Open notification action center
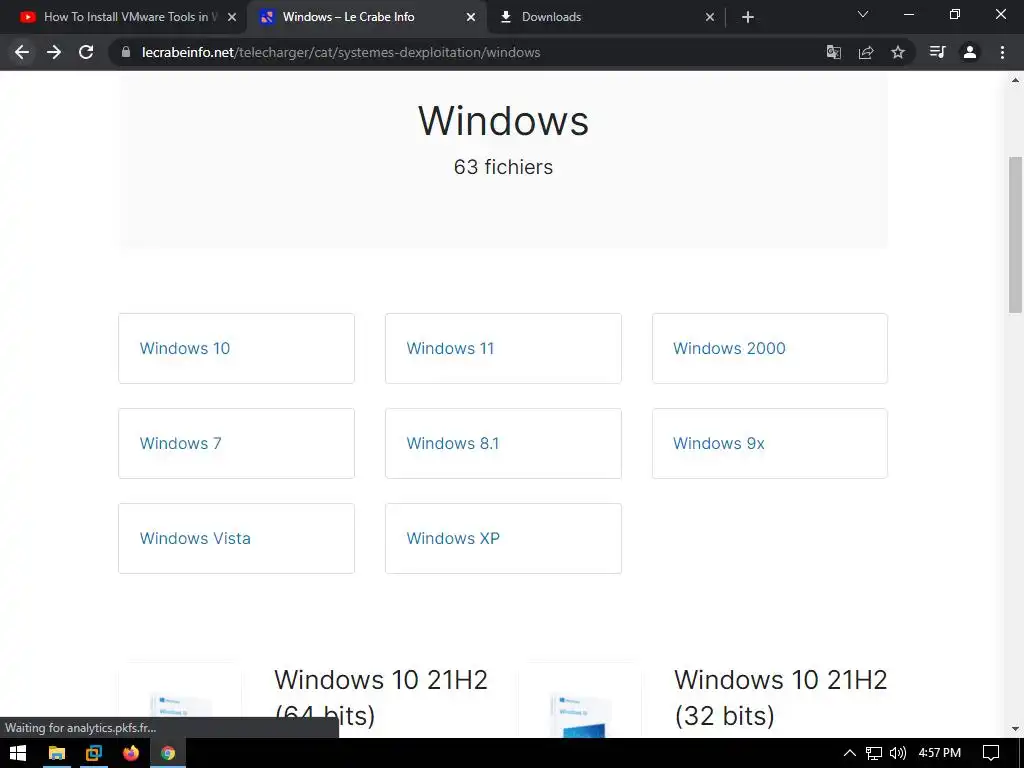The width and height of the screenshot is (1024, 768). click(991, 753)
